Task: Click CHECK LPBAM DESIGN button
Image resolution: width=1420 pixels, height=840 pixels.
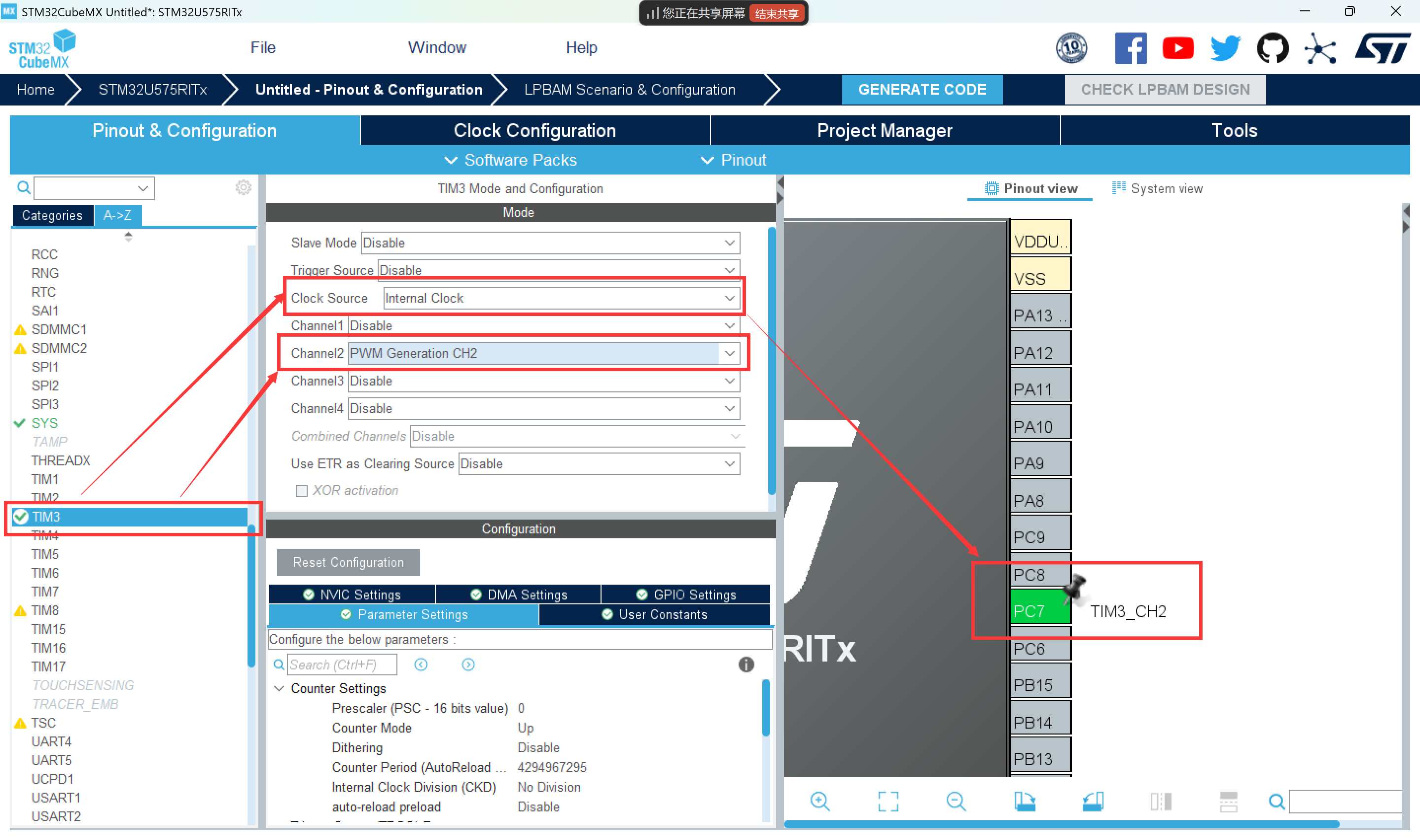Action: pos(1165,89)
